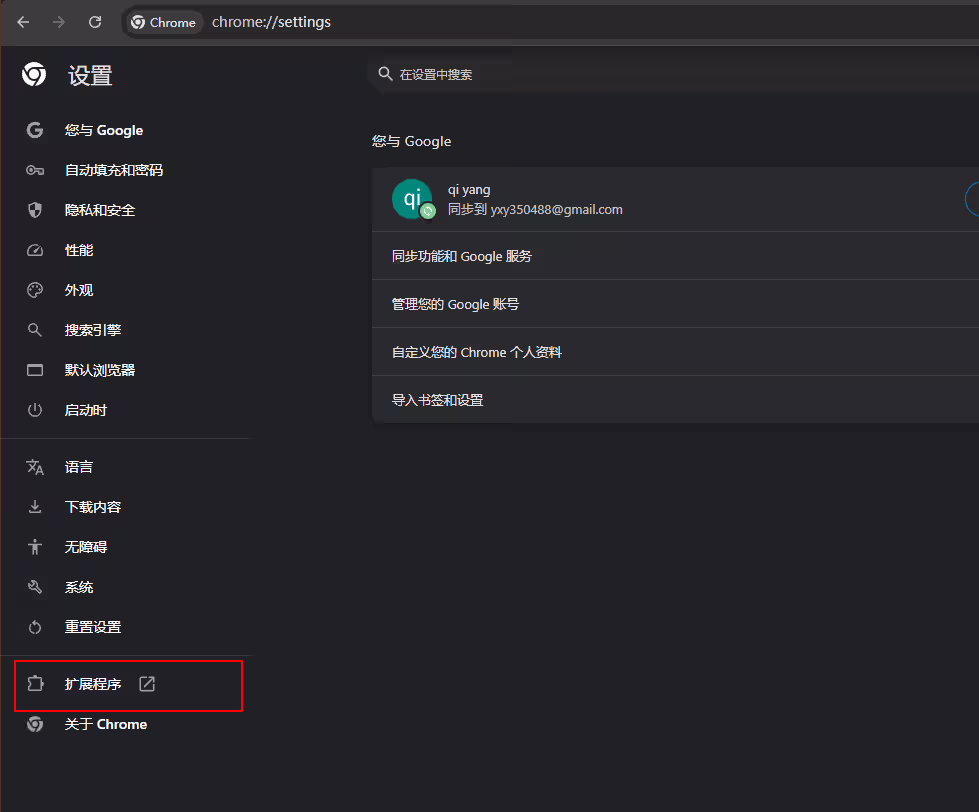This screenshot has width=979, height=812.
Task: Click the browser back arrow
Action: (23, 22)
